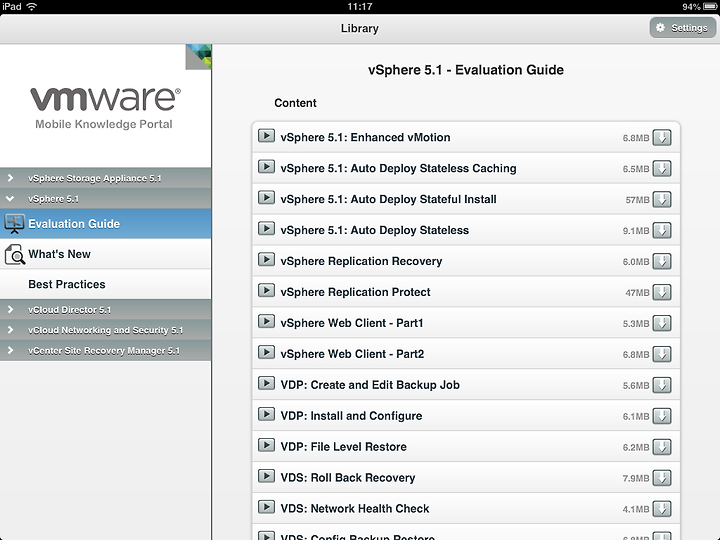Play the vSphere Replication Recovery video
Screen dimensions: 720x540
tap(266, 259)
